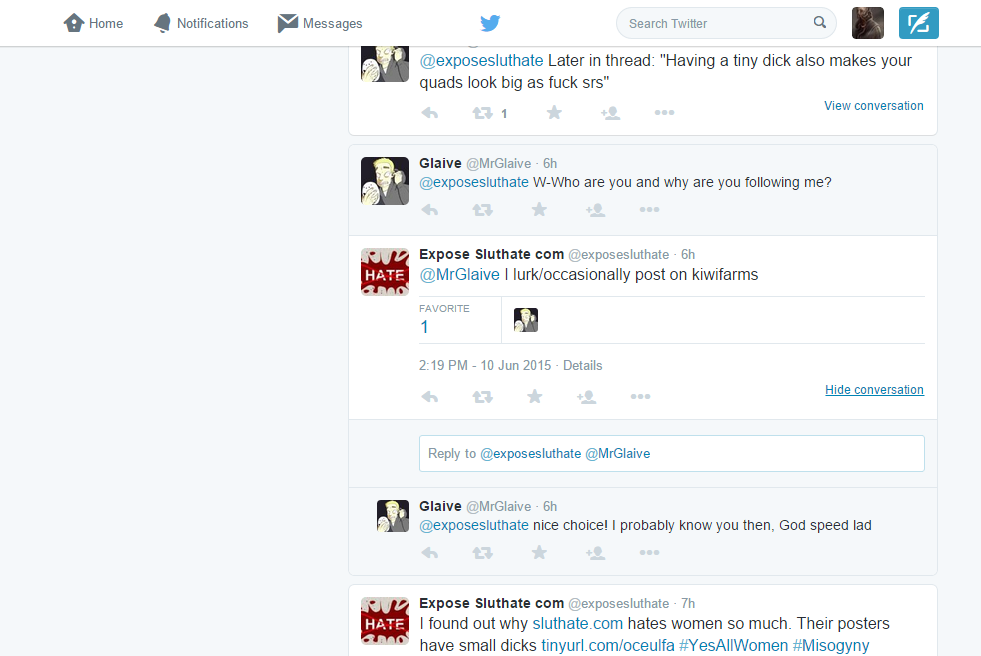Image resolution: width=981 pixels, height=656 pixels.
Task: Click 7h timestamp on Expose Sluthate tweet
Action: [x=688, y=603]
